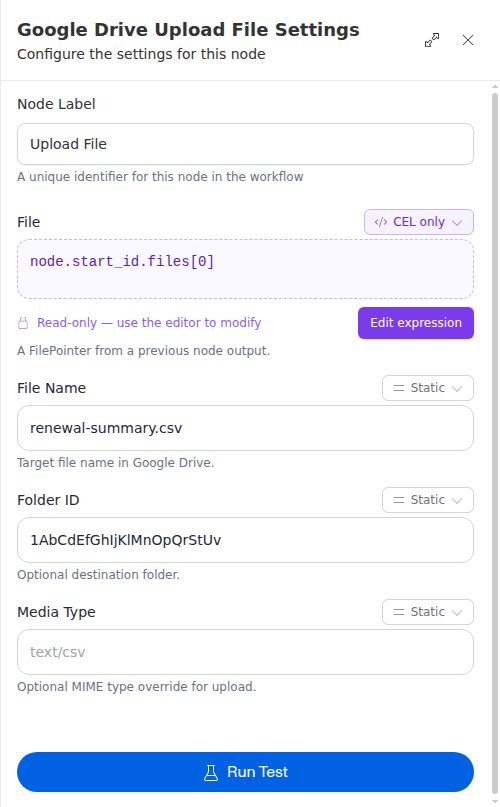
Task: Click the 'Optional destination folder.' hint
Action: 98,575
